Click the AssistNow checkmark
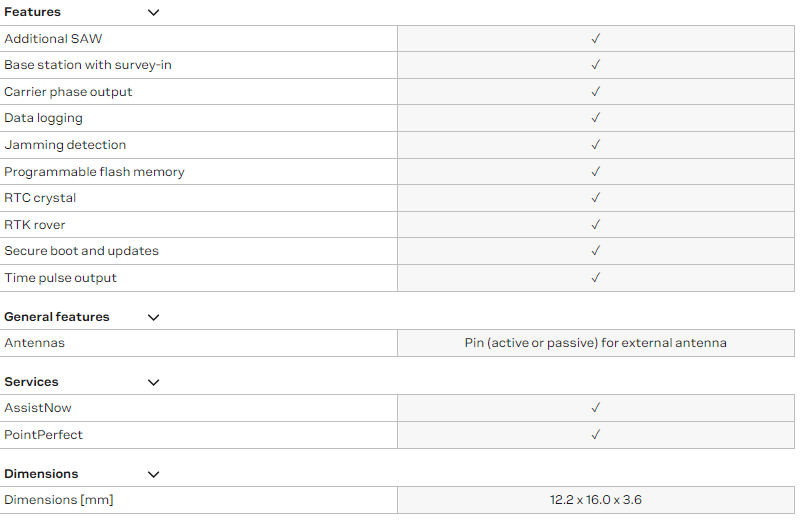The width and height of the screenshot is (802, 521). pos(595,407)
